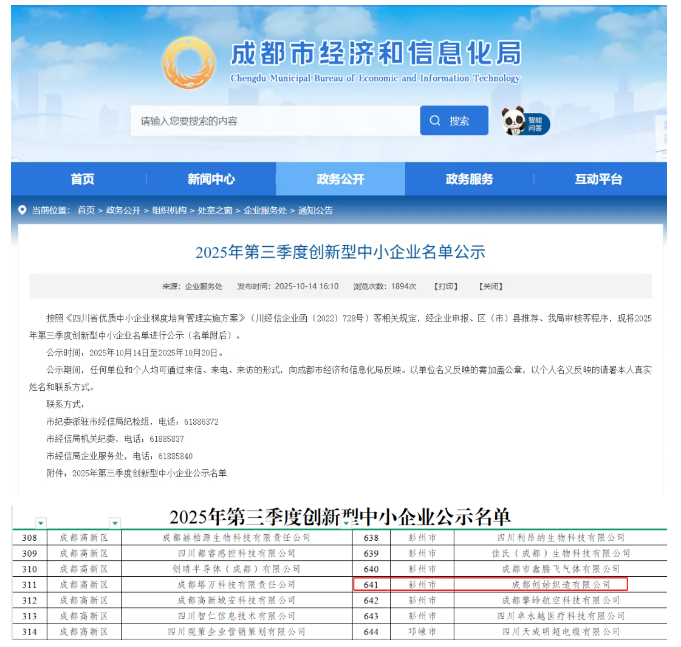
Task: Select company 四川观策企业营销策划有限公司 in row 314
Action: point(236,631)
